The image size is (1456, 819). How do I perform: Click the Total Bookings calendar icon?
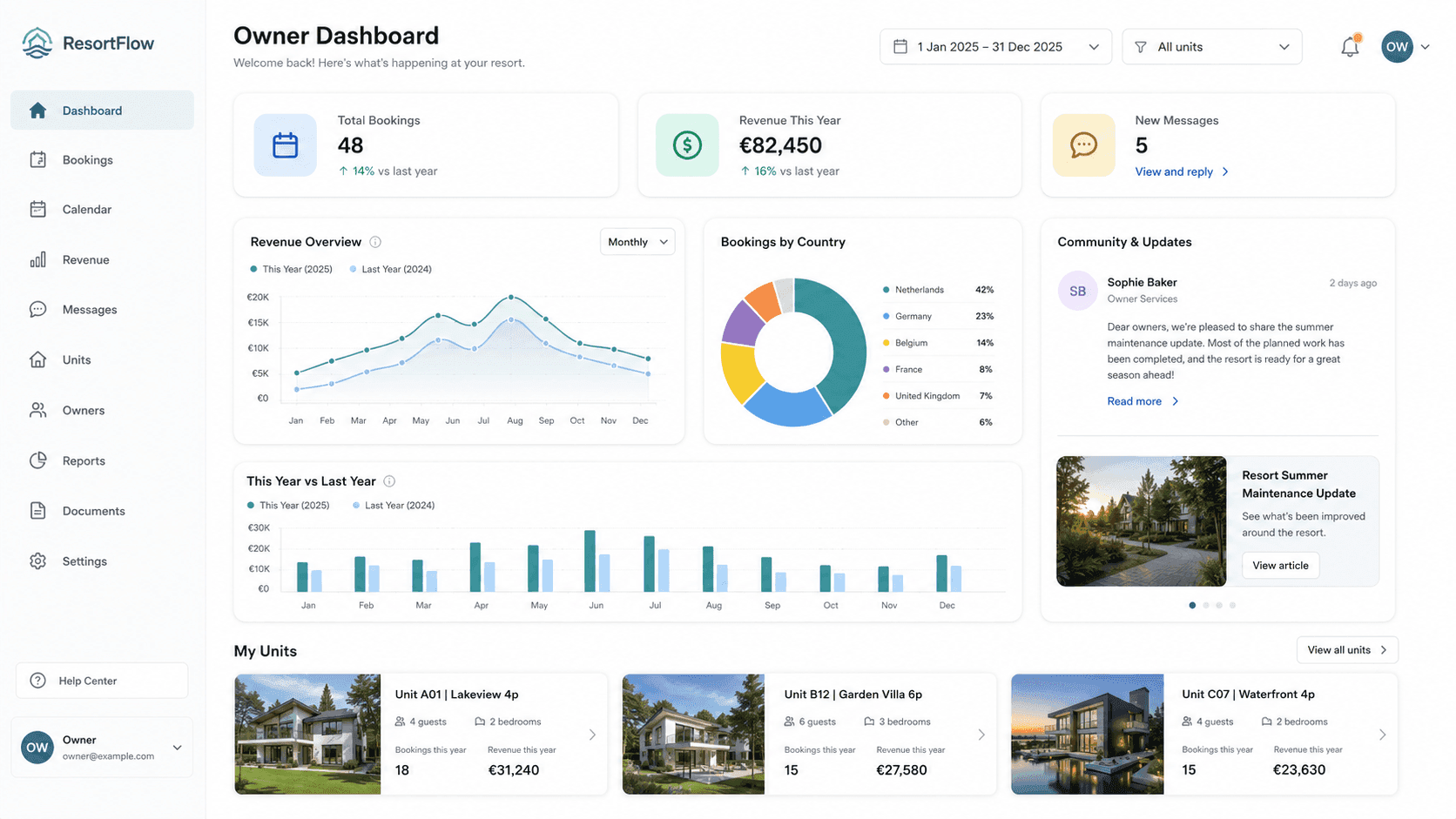[285, 145]
